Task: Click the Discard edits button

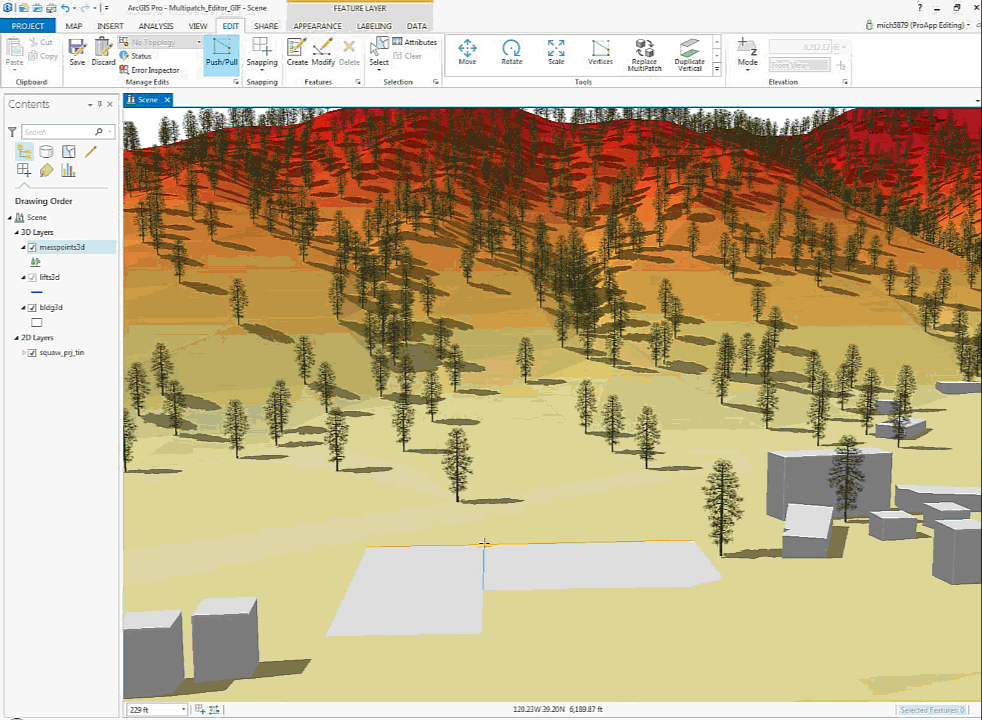Action: pyautogui.click(x=103, y=52)
